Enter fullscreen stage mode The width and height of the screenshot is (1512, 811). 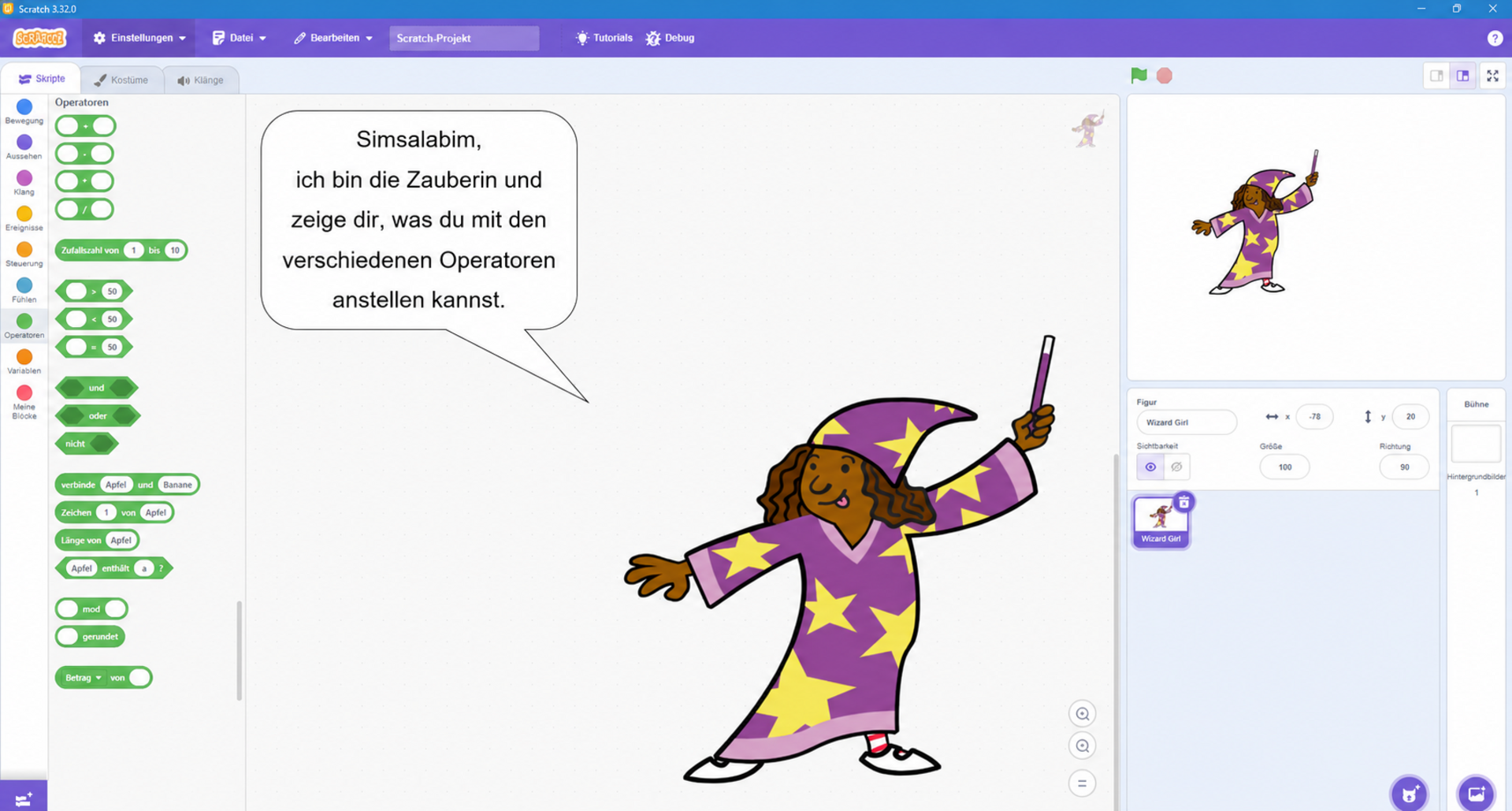tap(1492, 76)
